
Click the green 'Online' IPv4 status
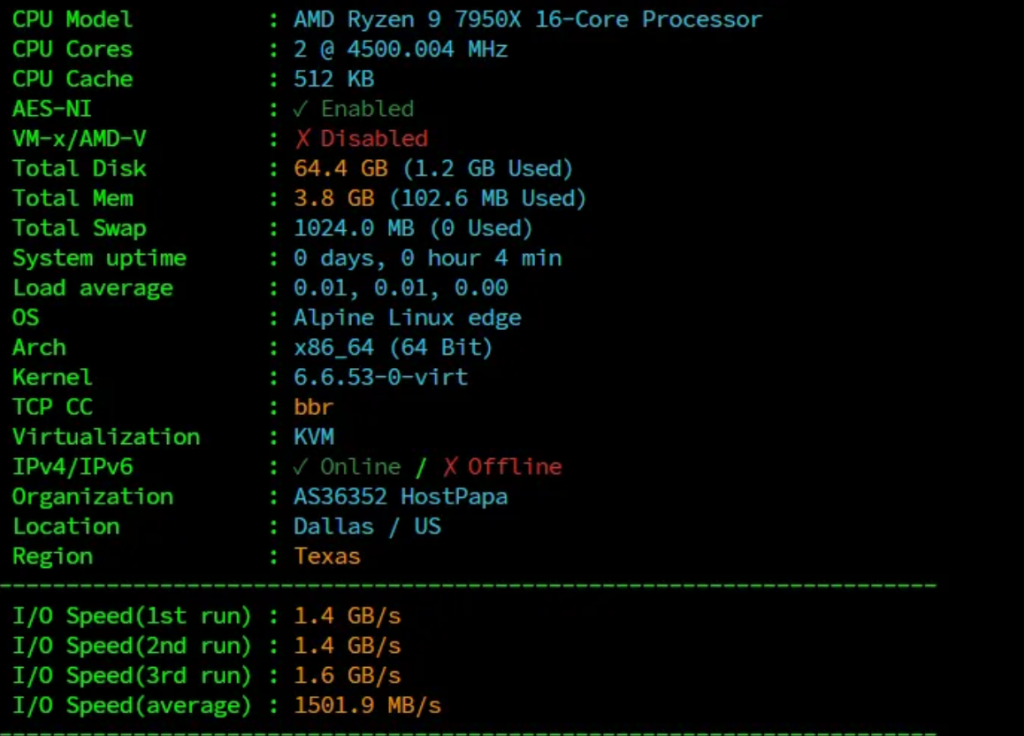[360, 467]
